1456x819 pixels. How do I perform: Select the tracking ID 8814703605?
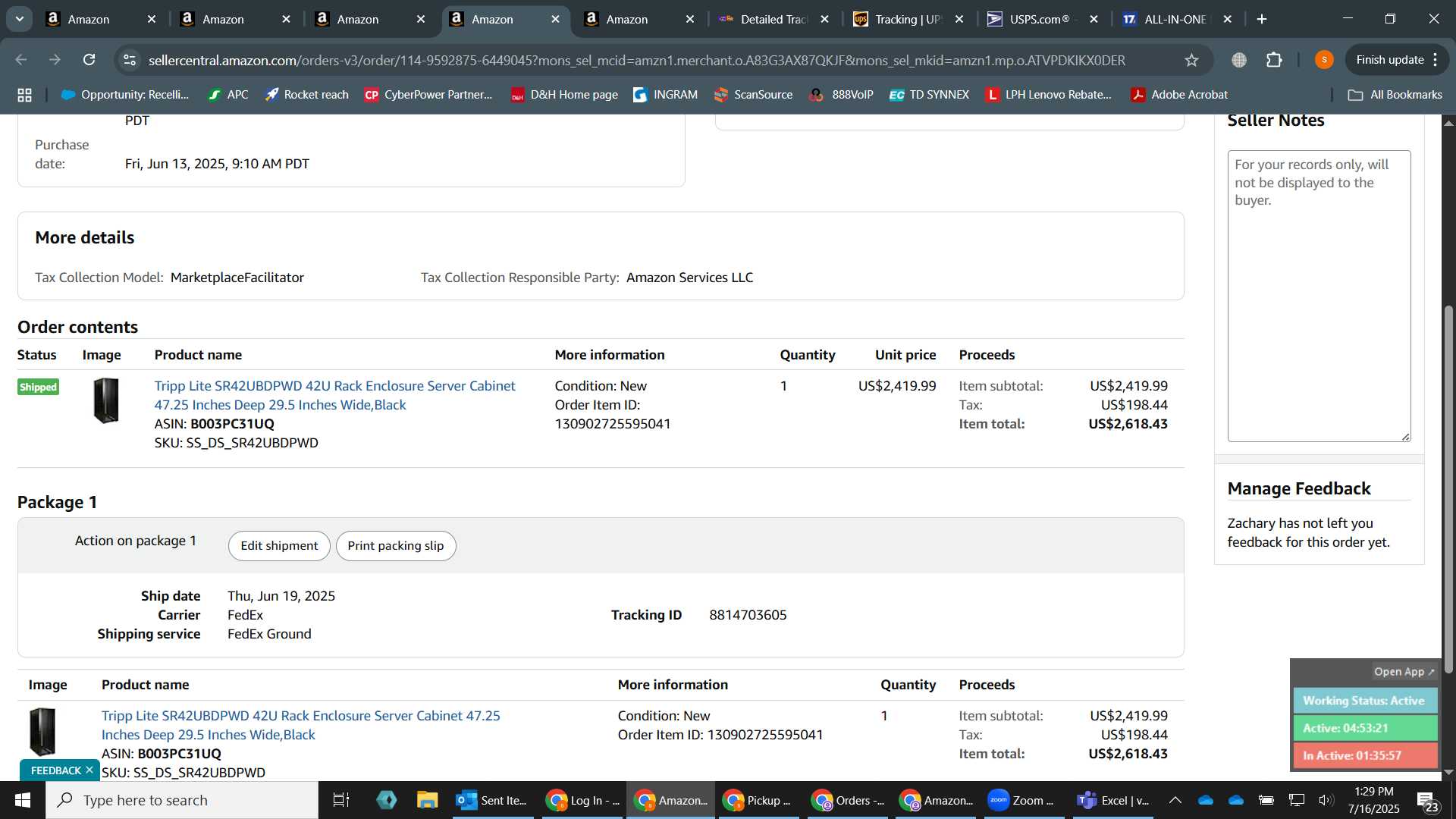748,615
